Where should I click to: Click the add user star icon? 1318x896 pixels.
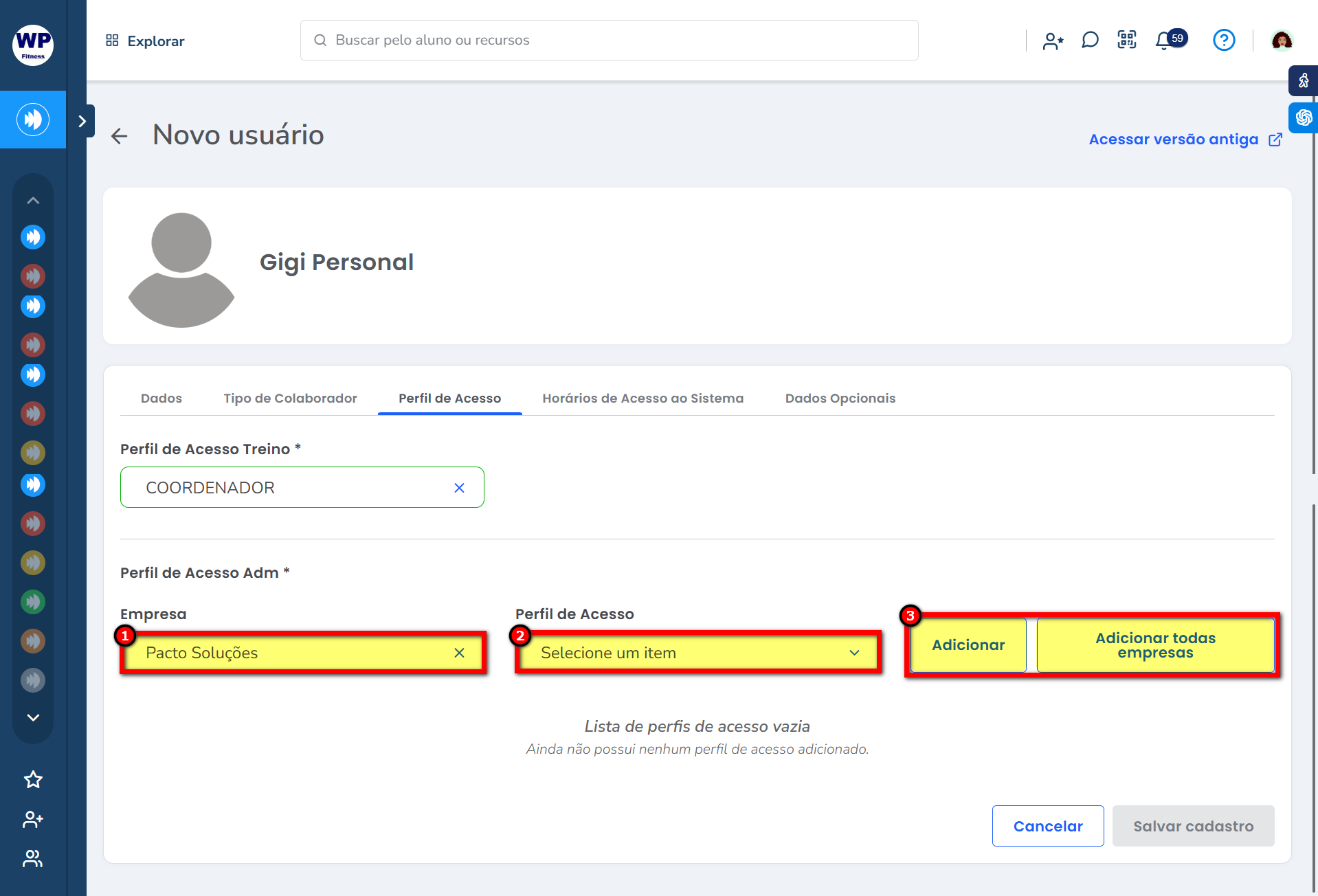[1052, 41]
